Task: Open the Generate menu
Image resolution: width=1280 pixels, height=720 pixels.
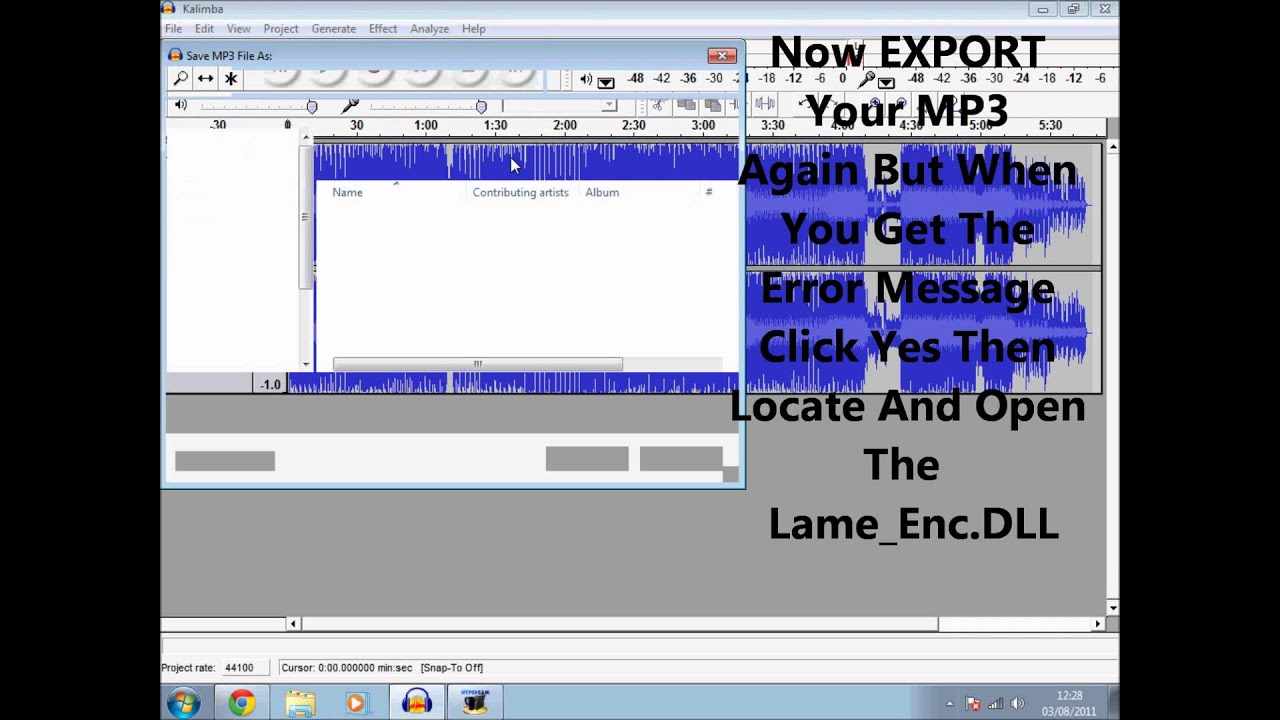Action: click(x=333, y=29)
